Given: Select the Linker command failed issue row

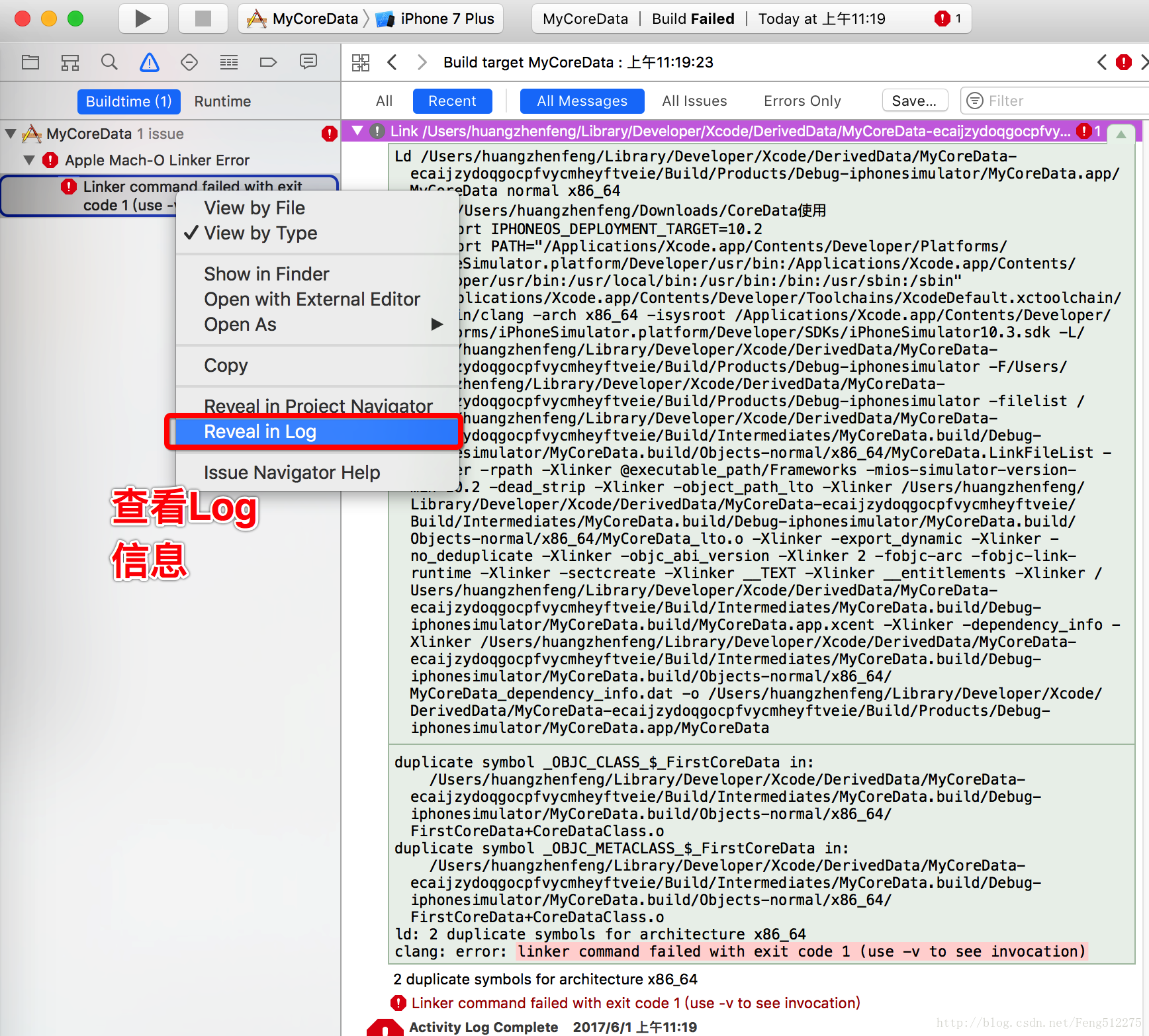Looking at the screenshot, I should pos(169,196).
